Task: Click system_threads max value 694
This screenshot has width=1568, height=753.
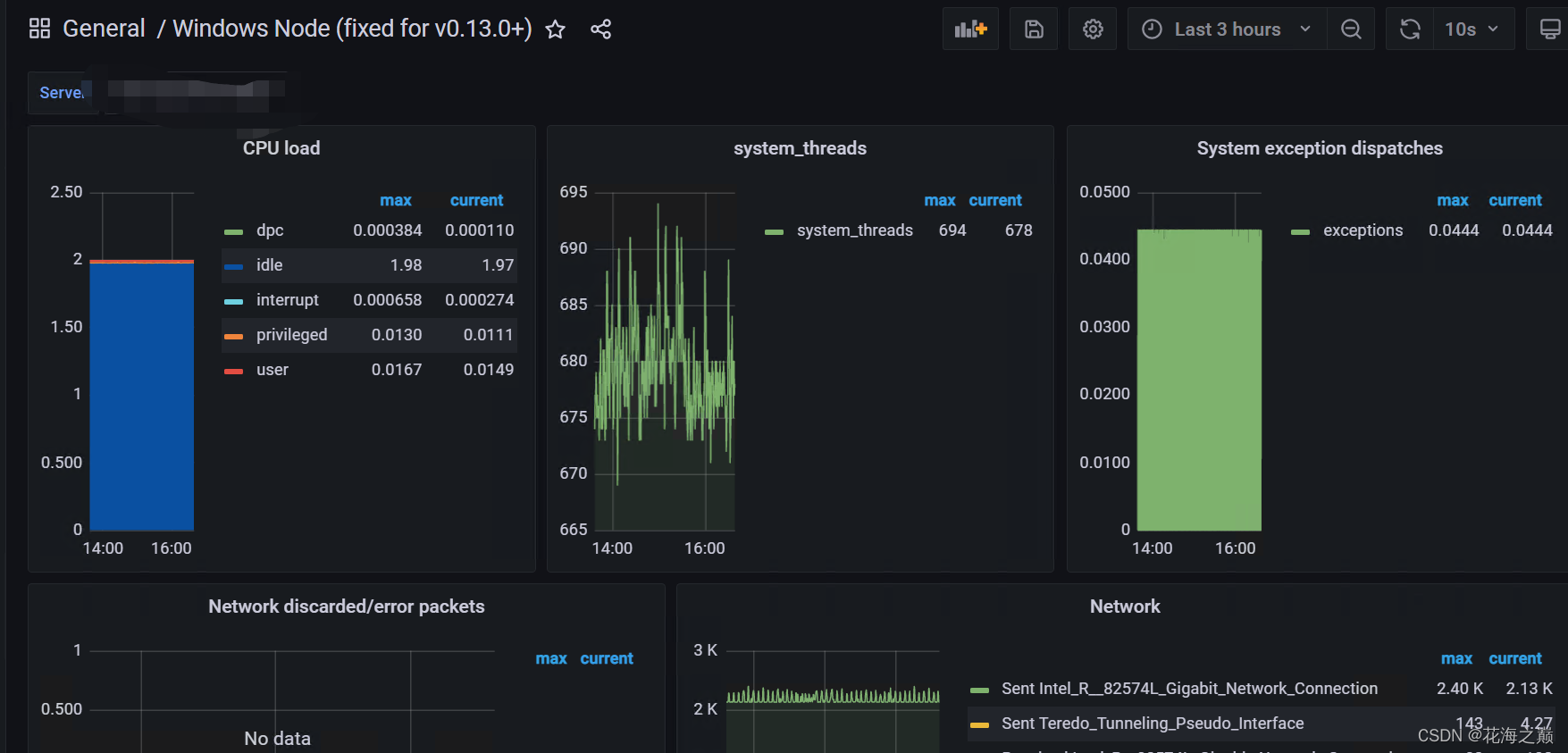Action: pyautogui.click(x=952, y=230)
